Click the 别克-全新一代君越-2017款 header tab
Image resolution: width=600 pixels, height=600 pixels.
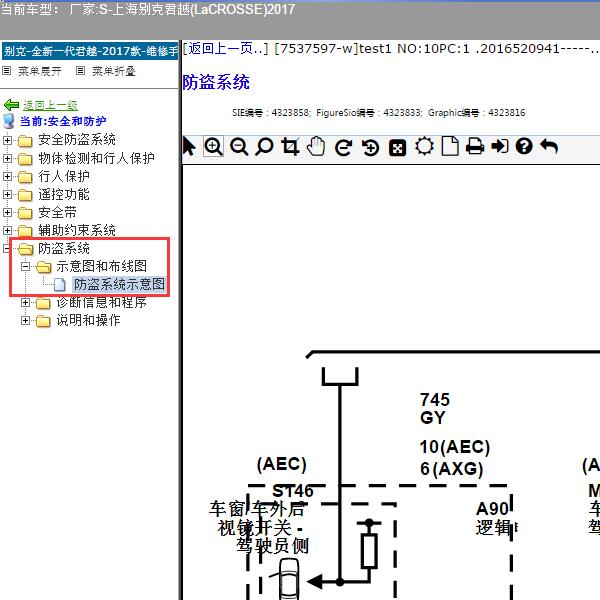click(90, 51)
